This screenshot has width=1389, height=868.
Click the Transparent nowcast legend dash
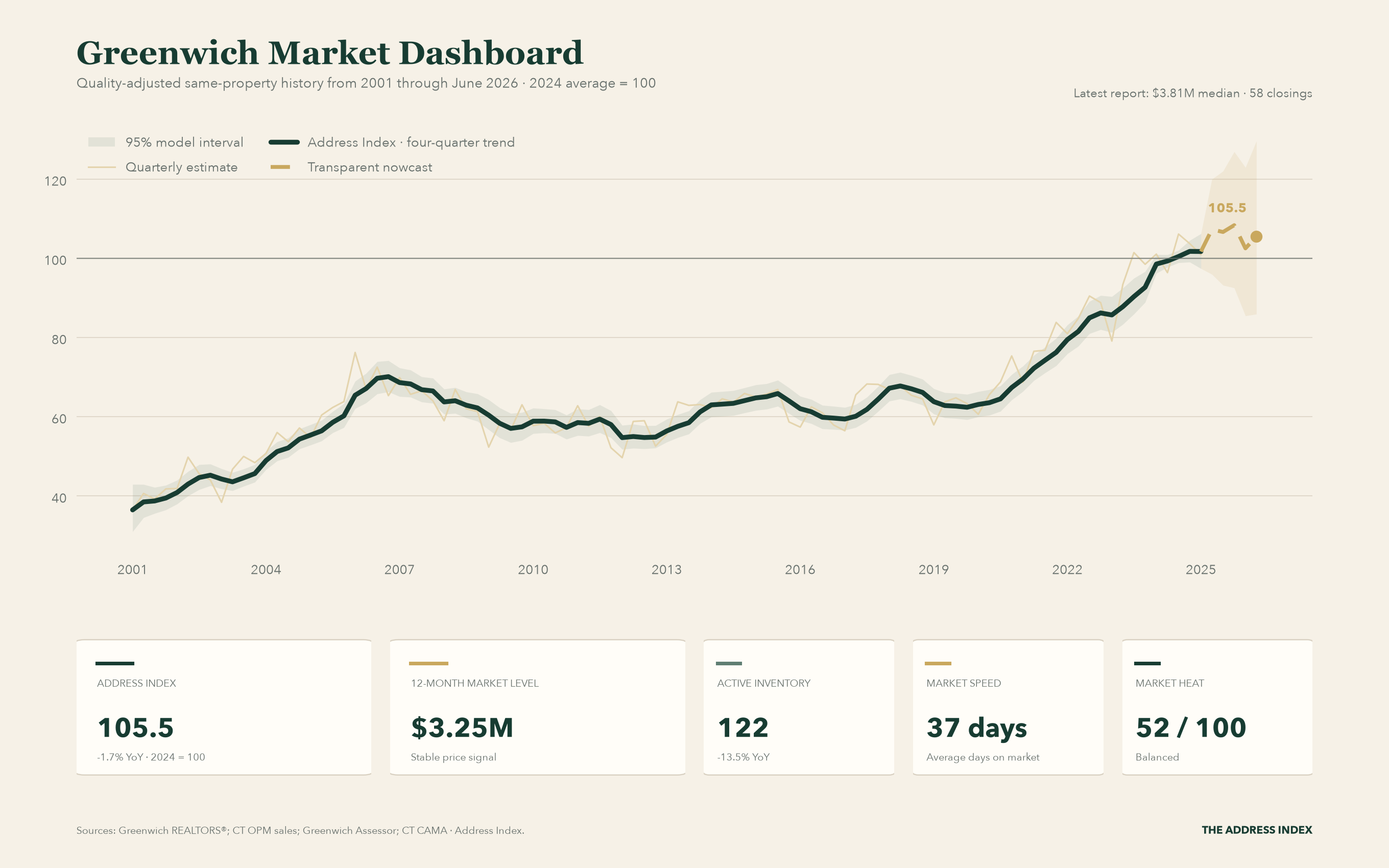point(280,167)
